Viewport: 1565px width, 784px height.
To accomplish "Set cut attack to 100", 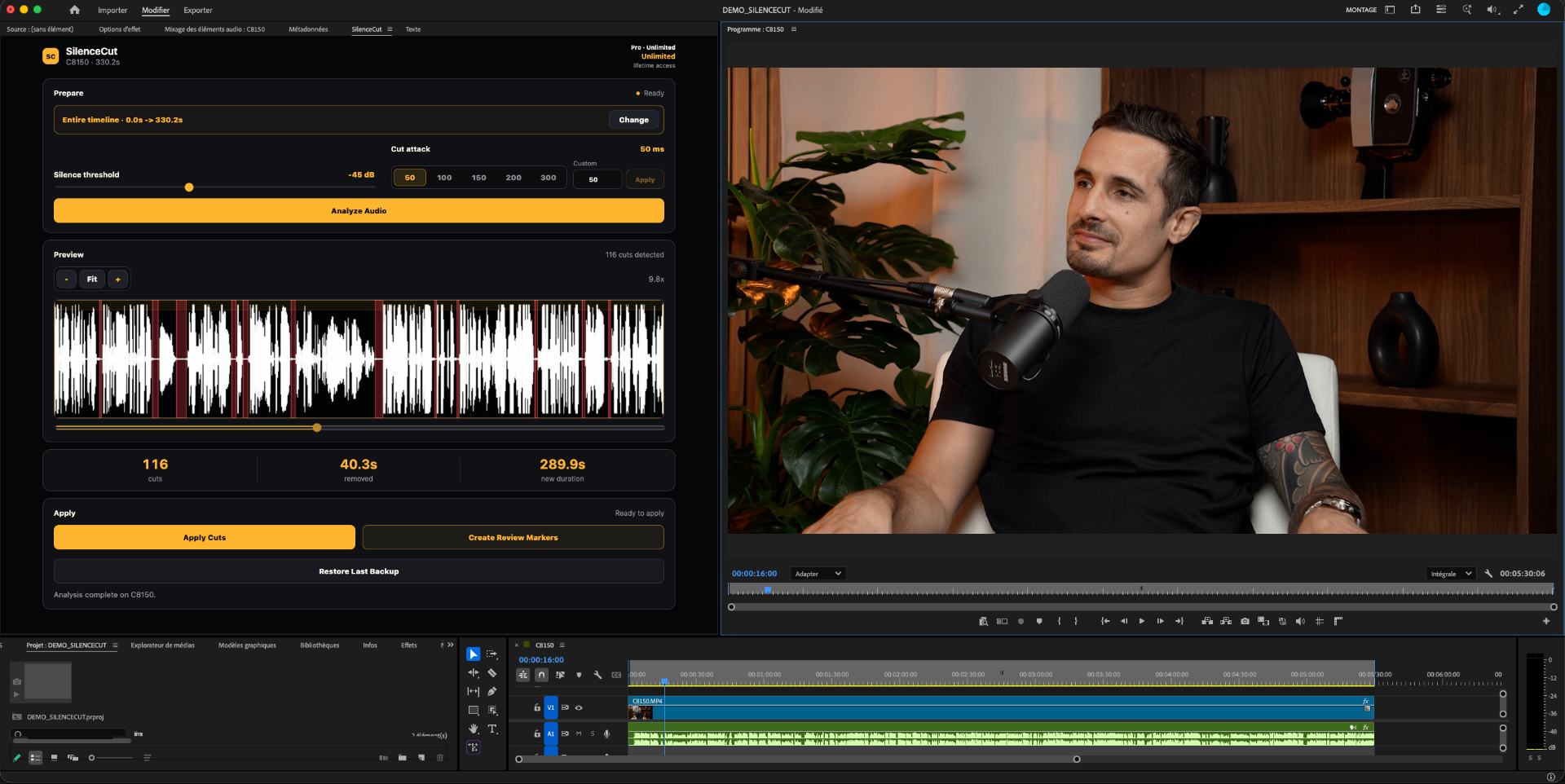I will tap(444, 178).
